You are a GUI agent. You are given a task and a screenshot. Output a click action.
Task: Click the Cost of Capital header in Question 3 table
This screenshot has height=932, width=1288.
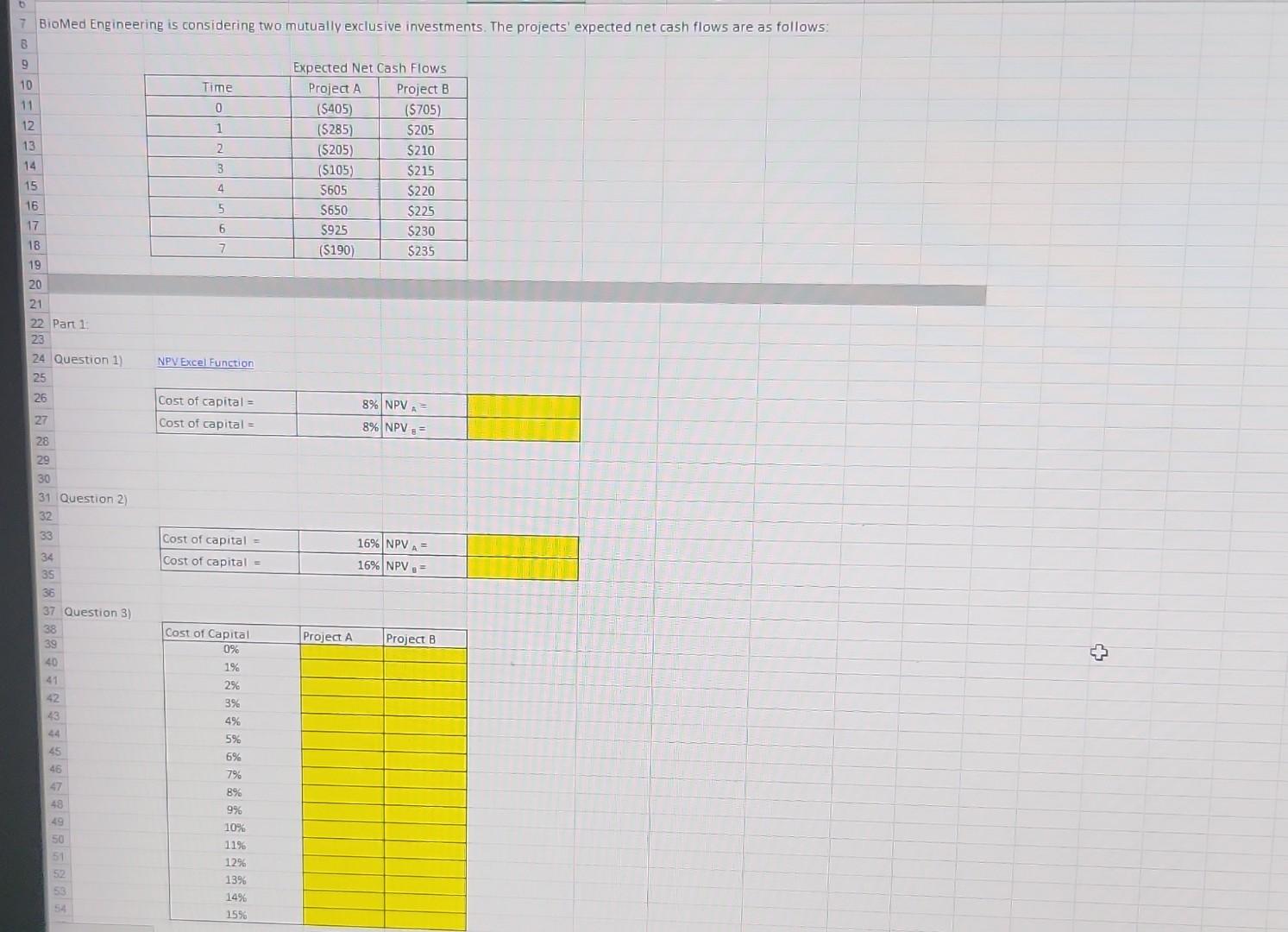click(210, 633)
